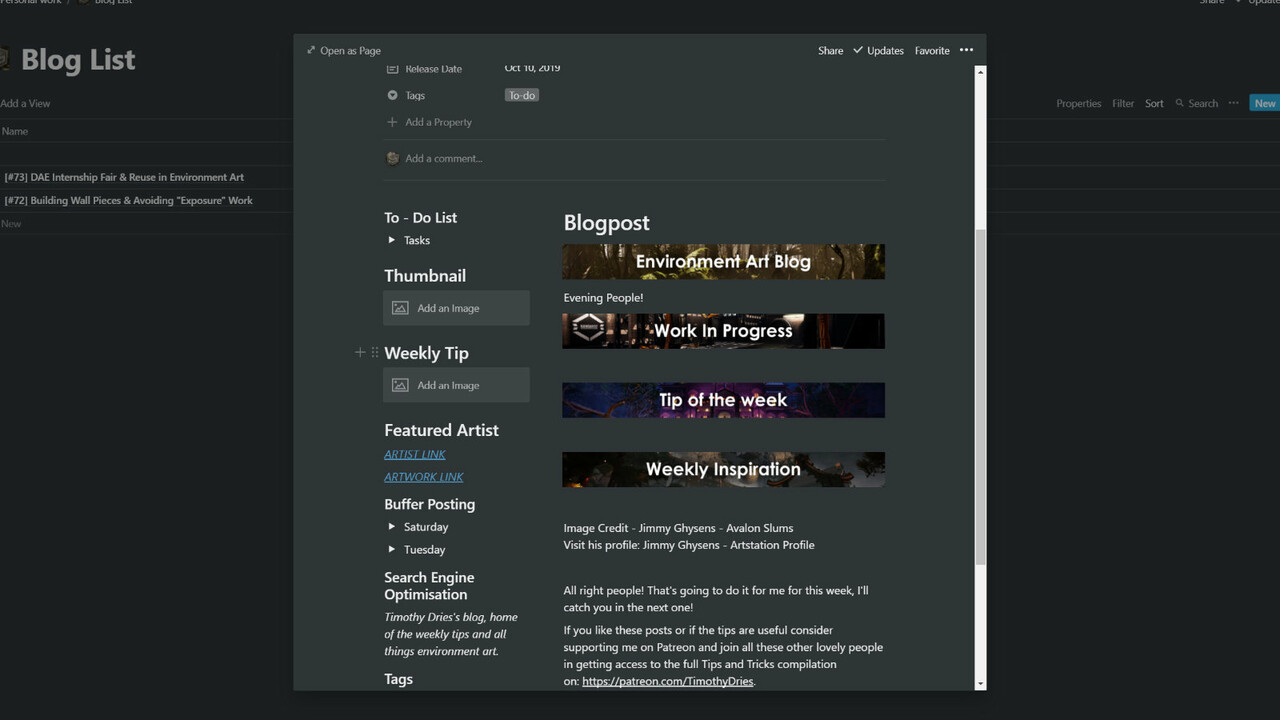Click the drag handle beside Weekly Tip heading
The width and height of the screenshot is (1280, 720).
pyautogui.click(x=375, y=352)
